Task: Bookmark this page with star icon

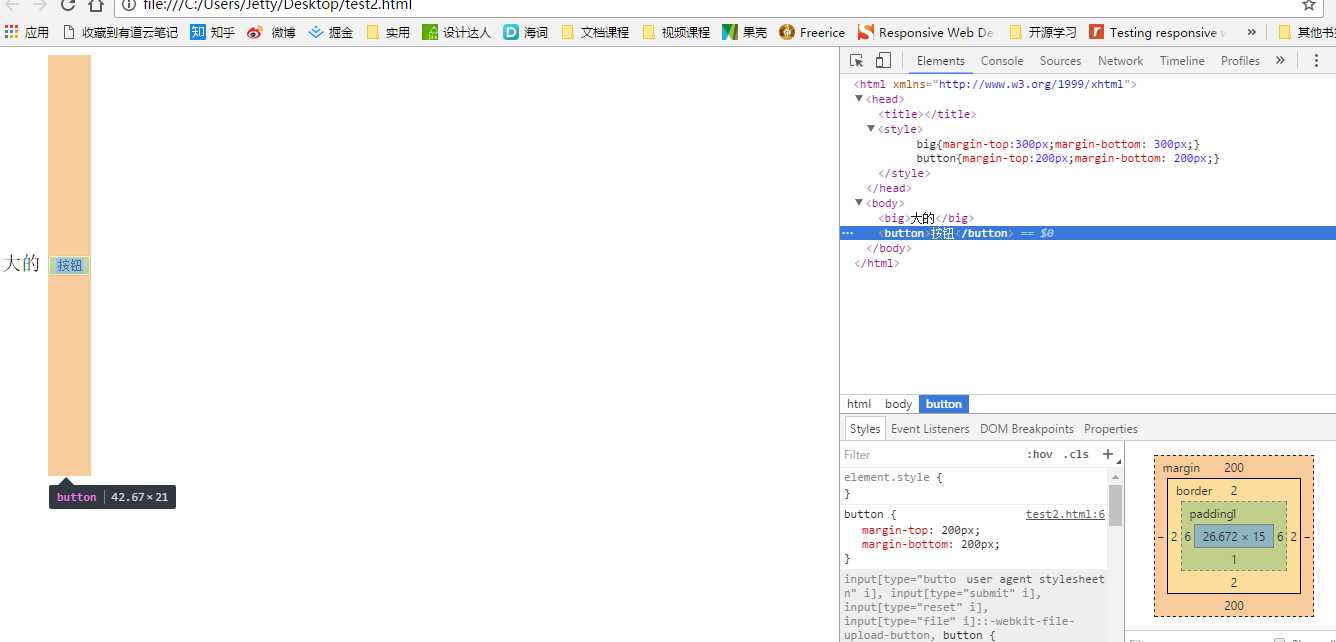Action: [1308, 5]
